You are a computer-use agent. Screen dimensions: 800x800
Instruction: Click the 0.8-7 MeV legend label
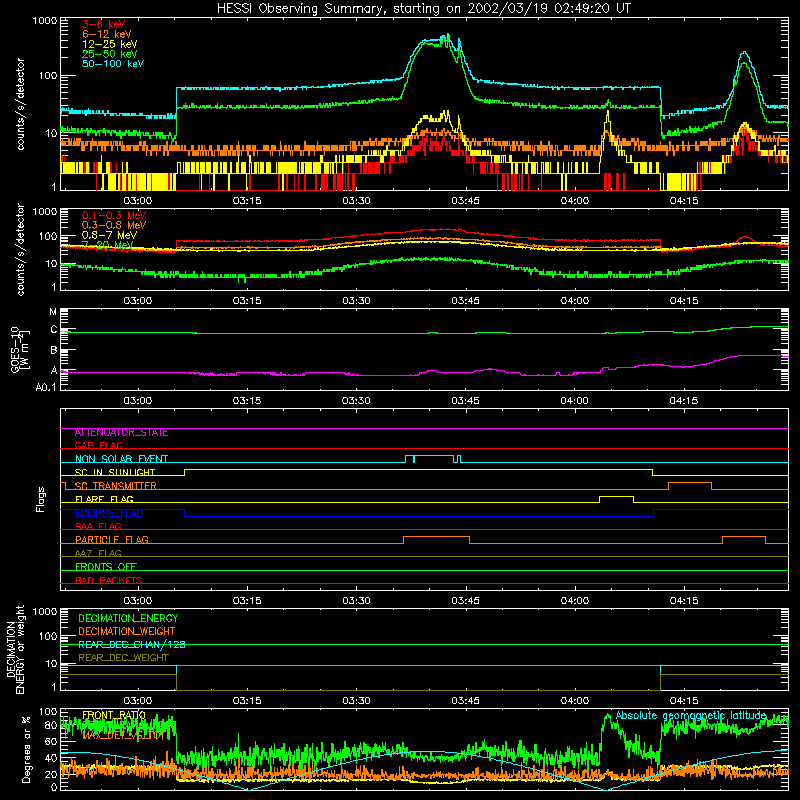(109, 235)
